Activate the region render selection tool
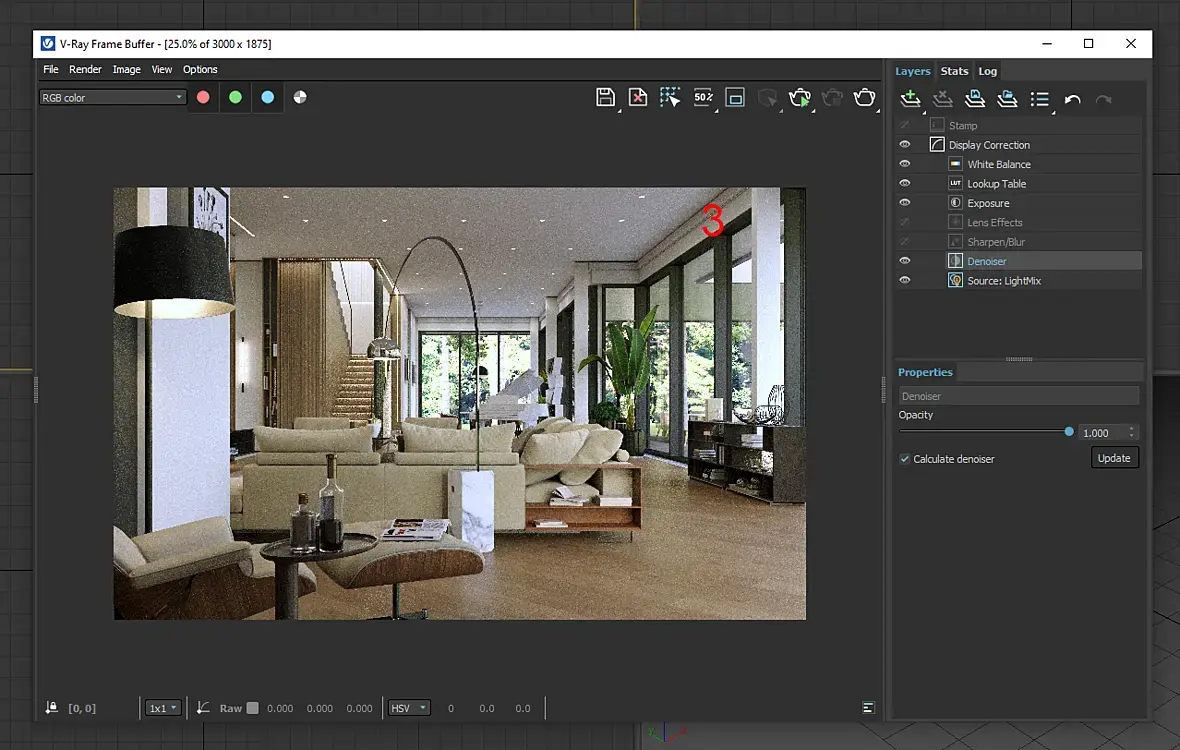 [x=670, y=97]
